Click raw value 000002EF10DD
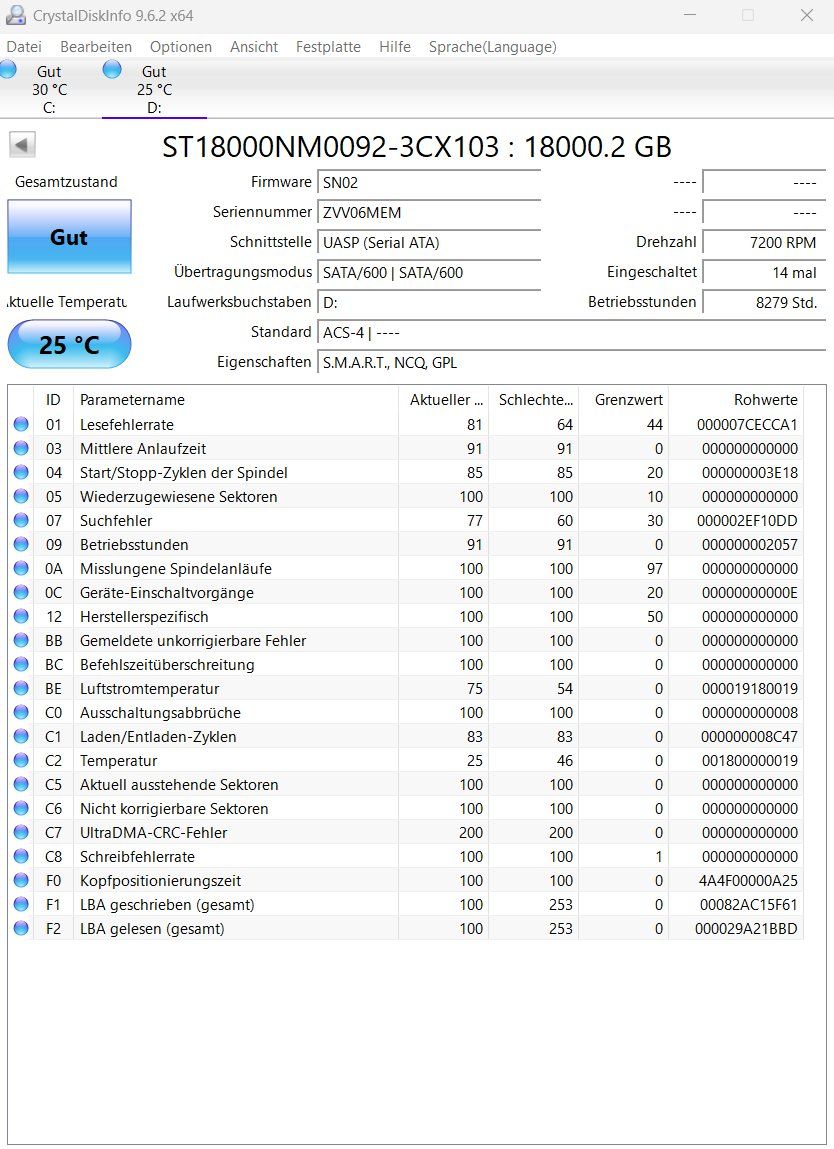The image size is (834, 1149). [747, 520]
